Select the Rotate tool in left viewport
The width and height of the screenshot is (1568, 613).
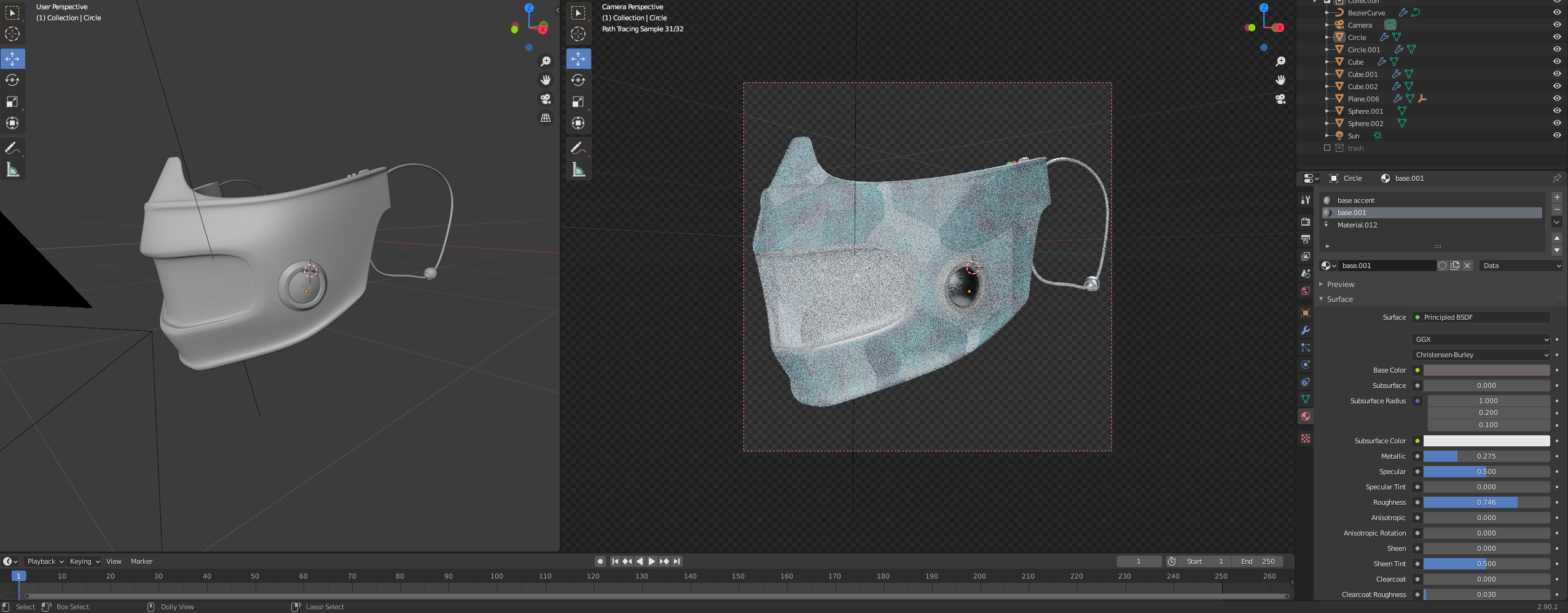pos(12,80)
